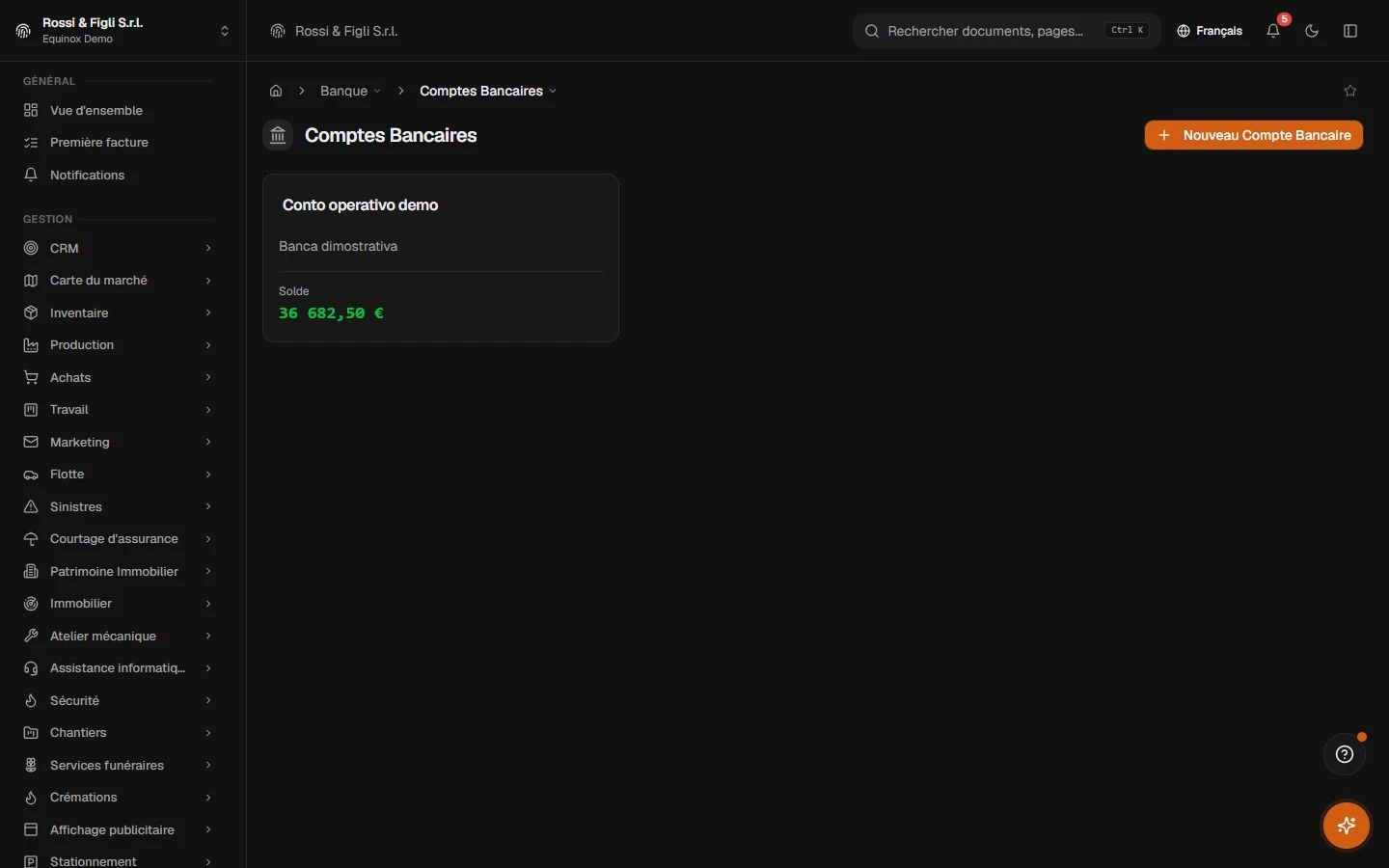Open the company switcher Rossi & Figli S.r.l.
The height and width of the screenshot is (868, 1389).
coord(123,31)
